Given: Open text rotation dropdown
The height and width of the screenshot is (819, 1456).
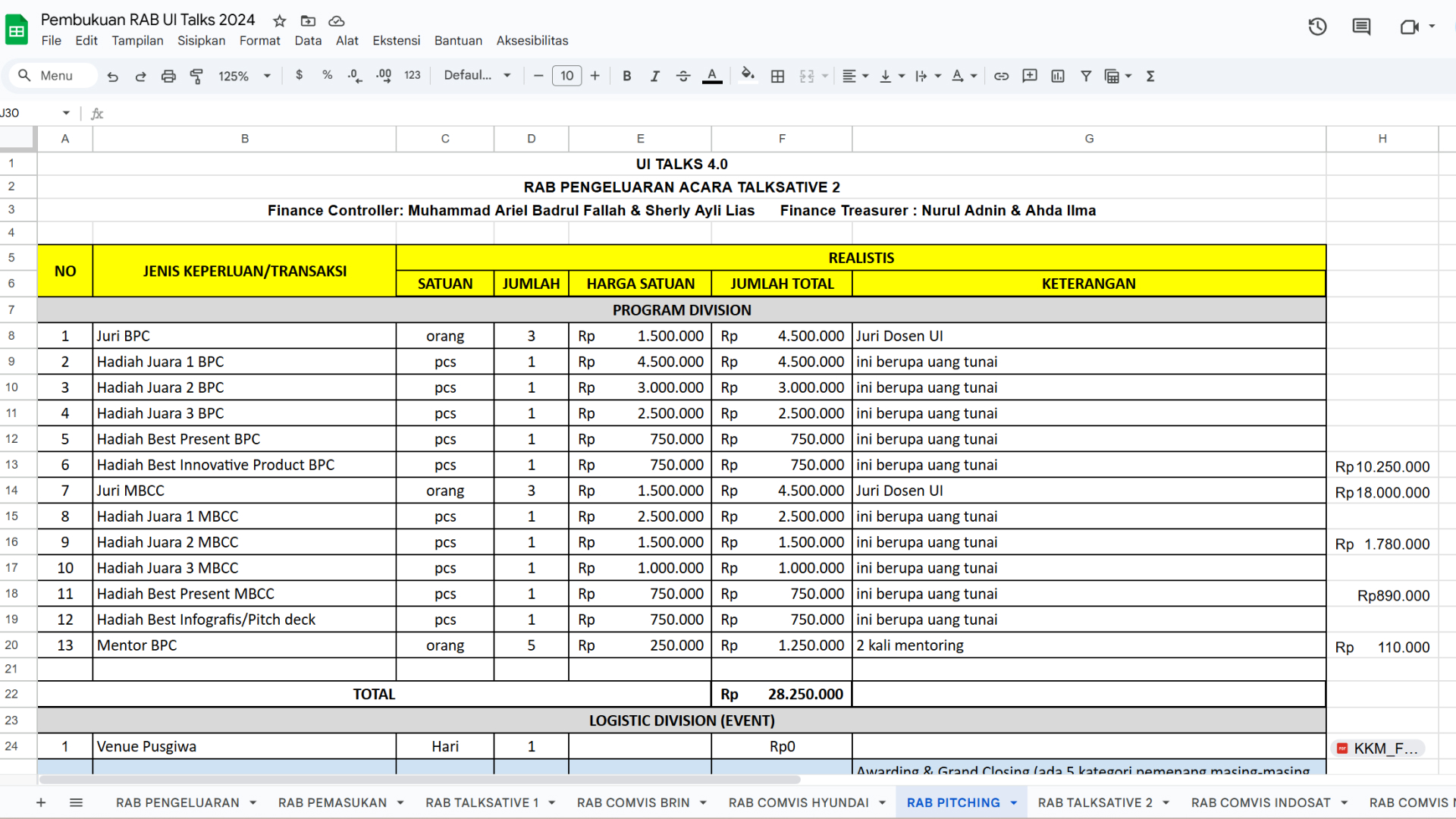Looking at the screenshot, I should coord(965,76).
